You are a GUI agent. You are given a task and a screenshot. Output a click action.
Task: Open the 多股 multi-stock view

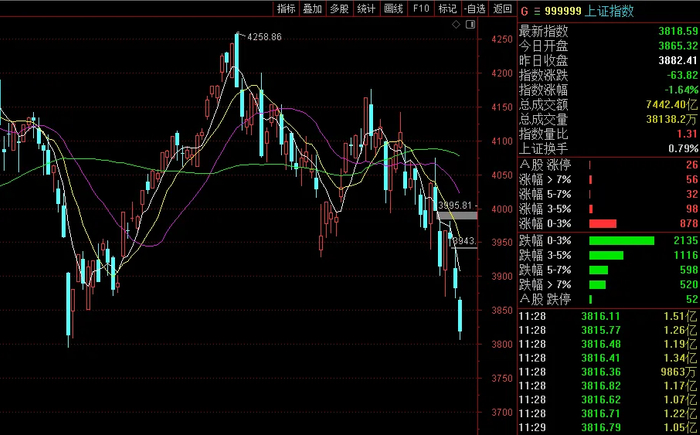coord(339,8)
